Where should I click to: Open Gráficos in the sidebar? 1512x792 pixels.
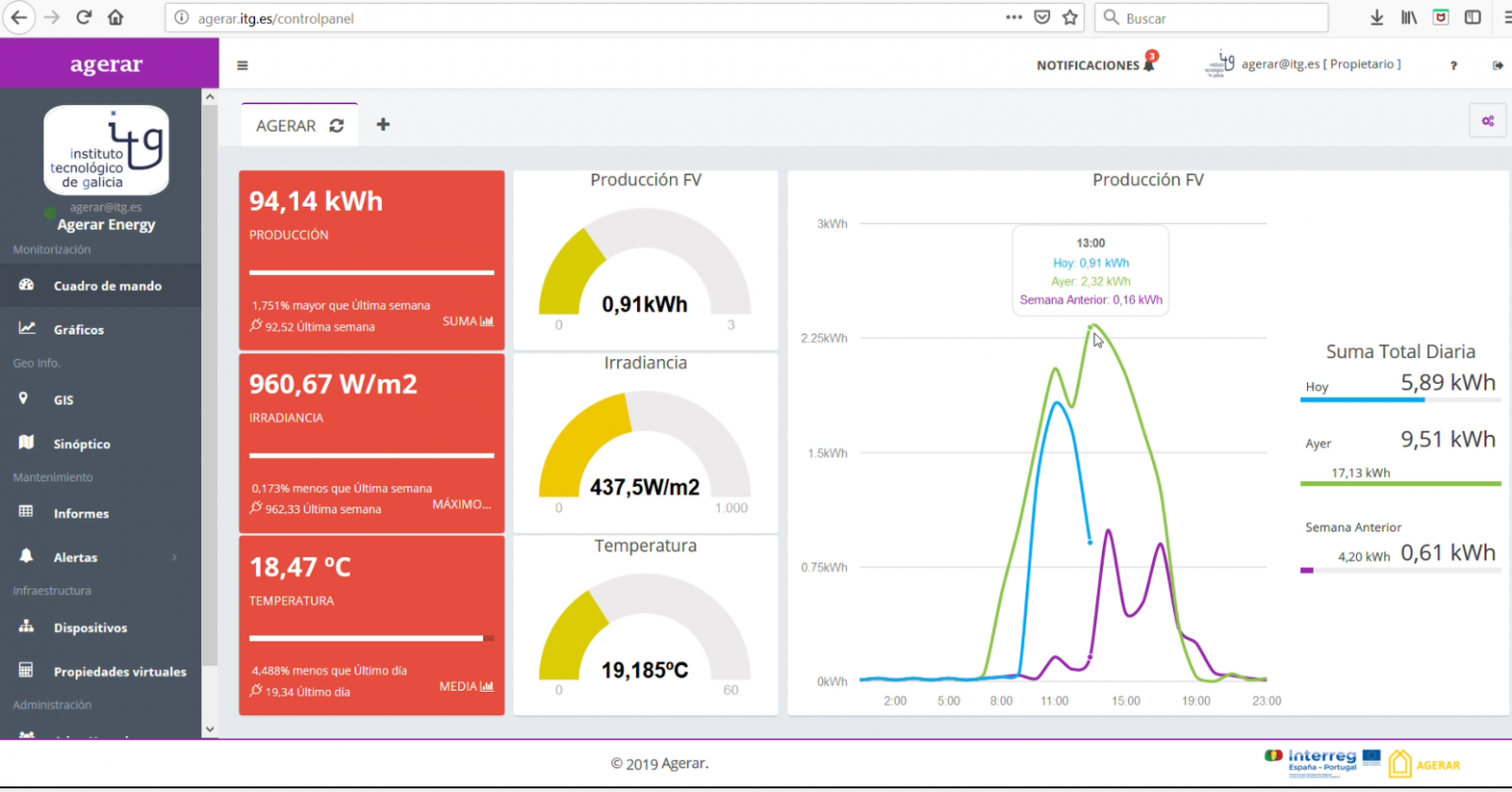(x=78, y=330)
